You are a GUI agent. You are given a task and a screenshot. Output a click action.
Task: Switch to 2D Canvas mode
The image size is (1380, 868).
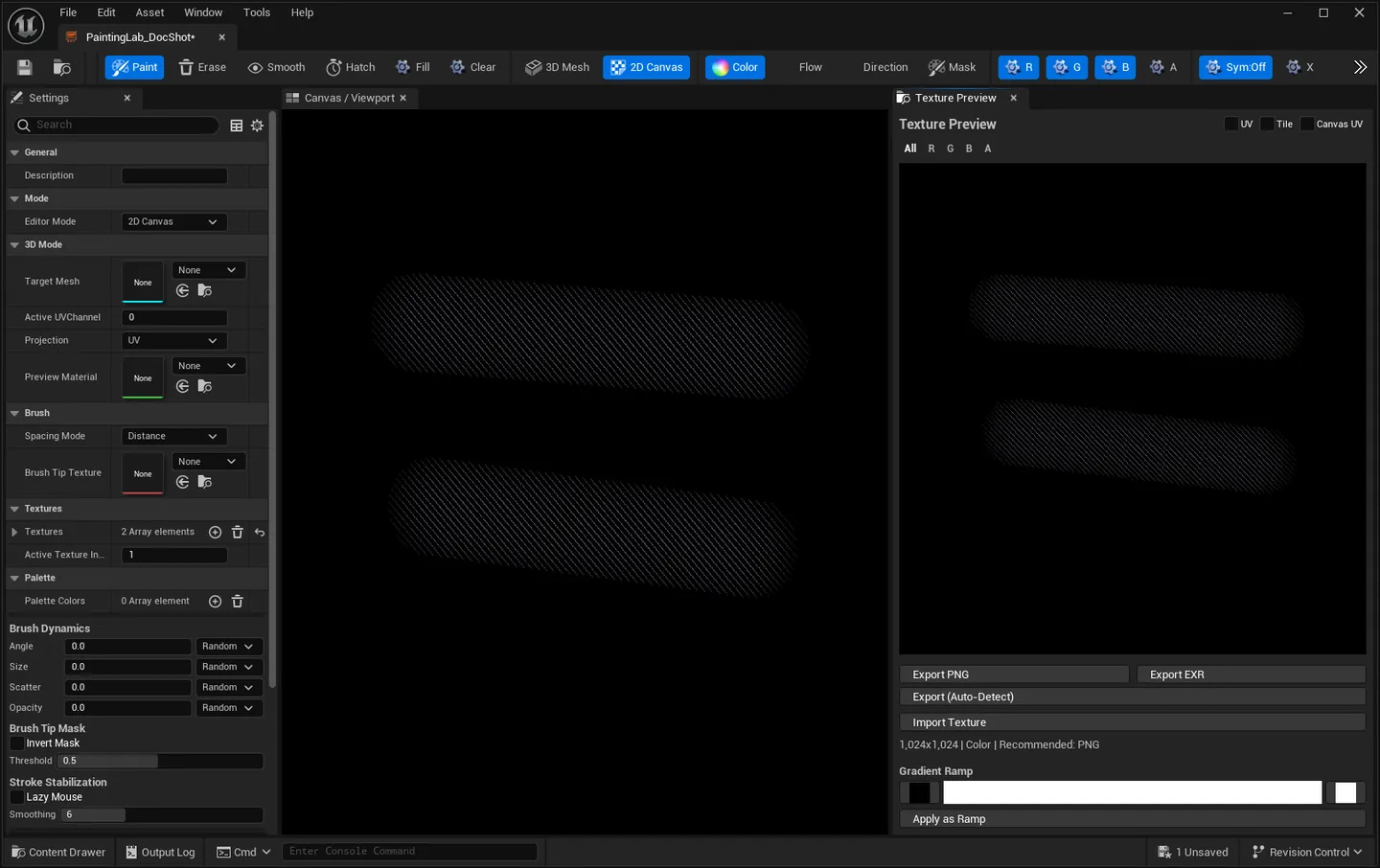coord(647,67)
